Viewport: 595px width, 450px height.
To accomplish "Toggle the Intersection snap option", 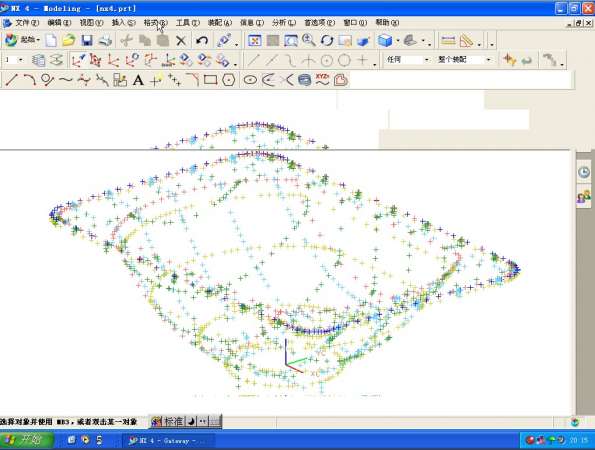I will click(308, 60).
